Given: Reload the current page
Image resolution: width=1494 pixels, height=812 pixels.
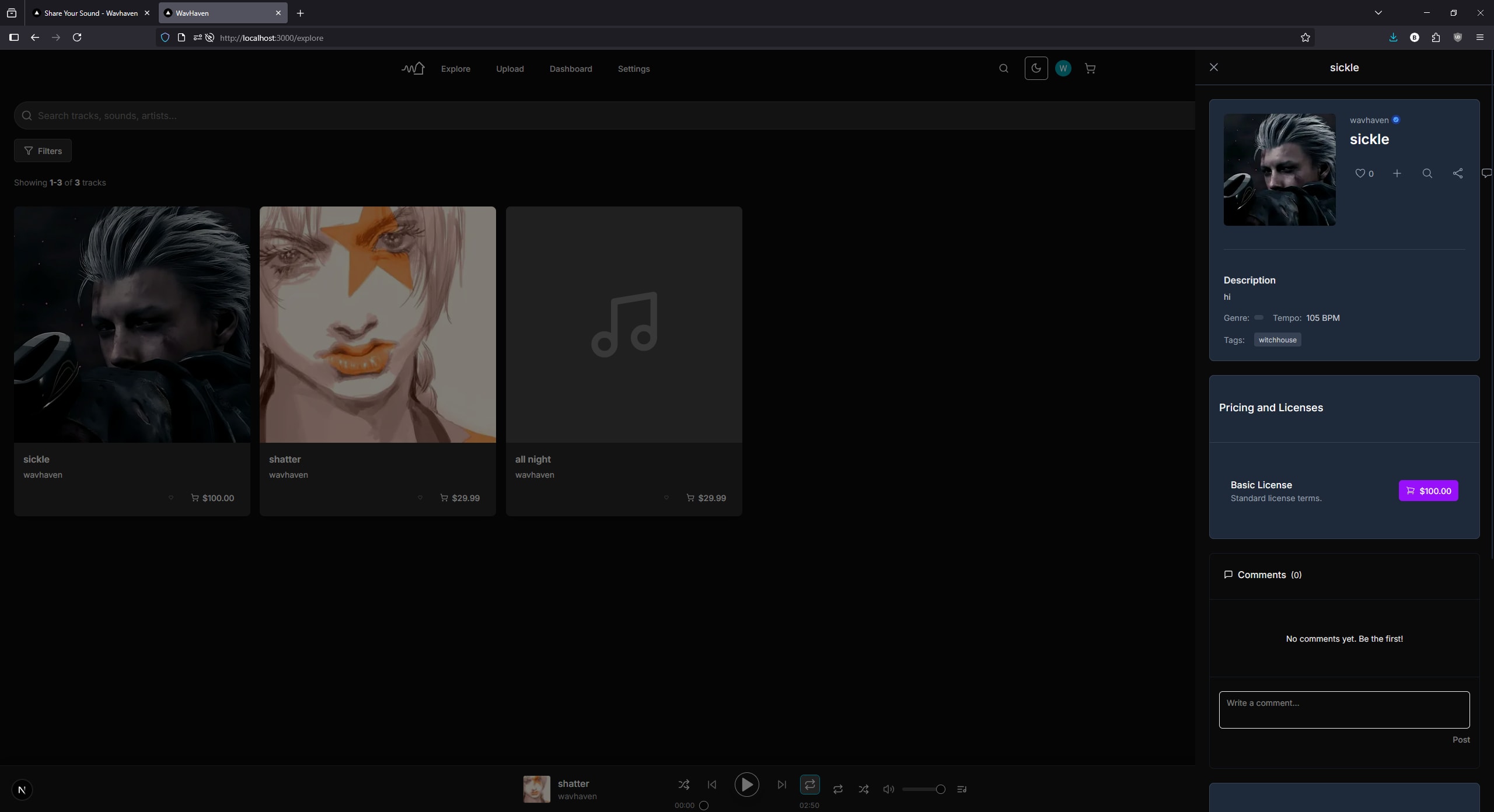Looking at the screenshot, I should click(x=77, y=37).
